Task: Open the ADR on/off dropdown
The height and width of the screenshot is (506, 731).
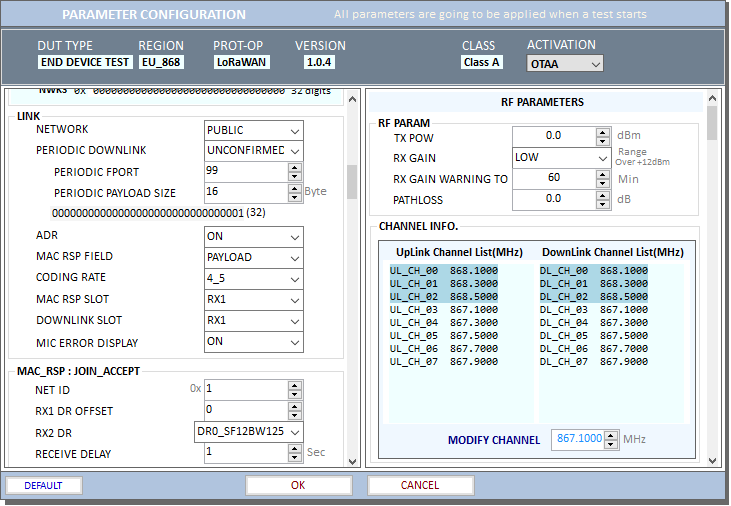Action: (294, 236)
